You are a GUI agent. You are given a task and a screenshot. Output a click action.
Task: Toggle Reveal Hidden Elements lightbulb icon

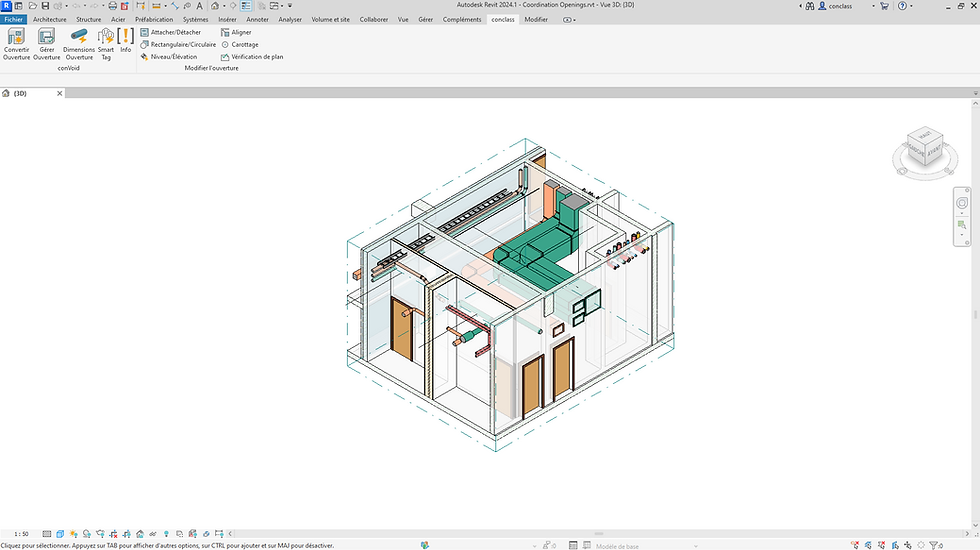(x=166, y=534)
